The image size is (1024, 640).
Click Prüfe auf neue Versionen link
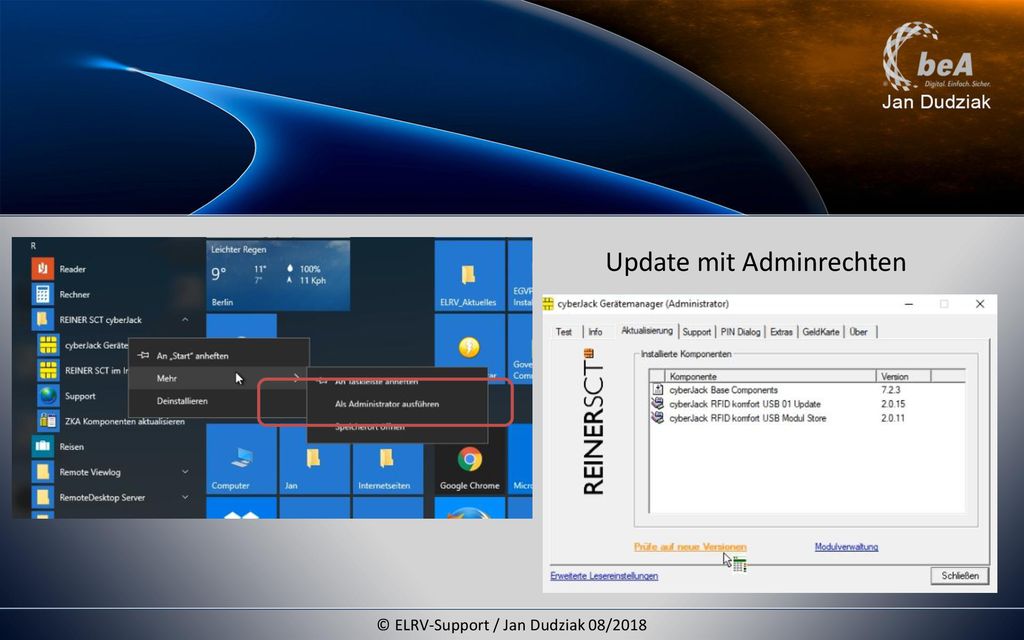(x=690, y=547)
